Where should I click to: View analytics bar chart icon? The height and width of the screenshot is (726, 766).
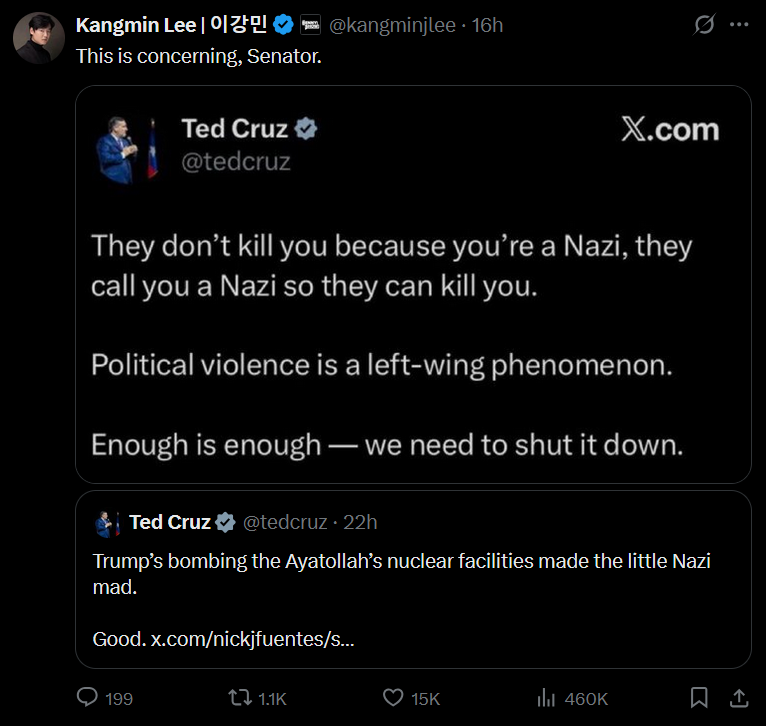(x=546, y=698)
